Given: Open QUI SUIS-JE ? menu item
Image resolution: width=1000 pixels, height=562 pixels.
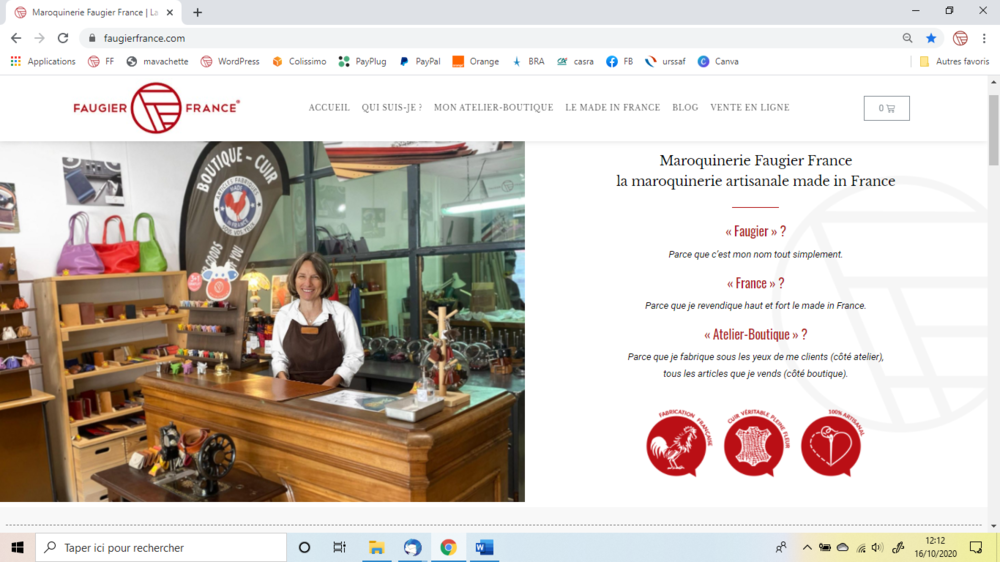Looking at the screenshot, I should 392,108.
